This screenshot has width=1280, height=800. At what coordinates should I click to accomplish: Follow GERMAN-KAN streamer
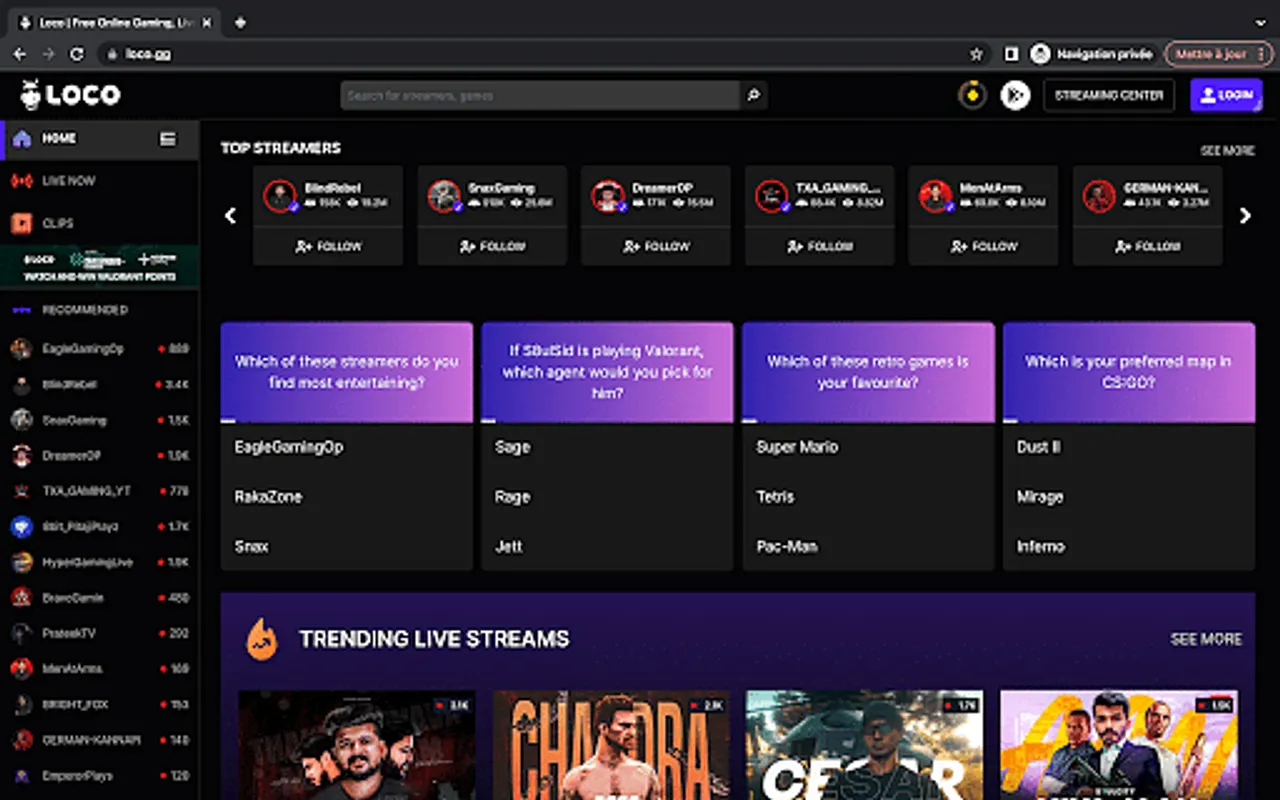[1148, 246]
